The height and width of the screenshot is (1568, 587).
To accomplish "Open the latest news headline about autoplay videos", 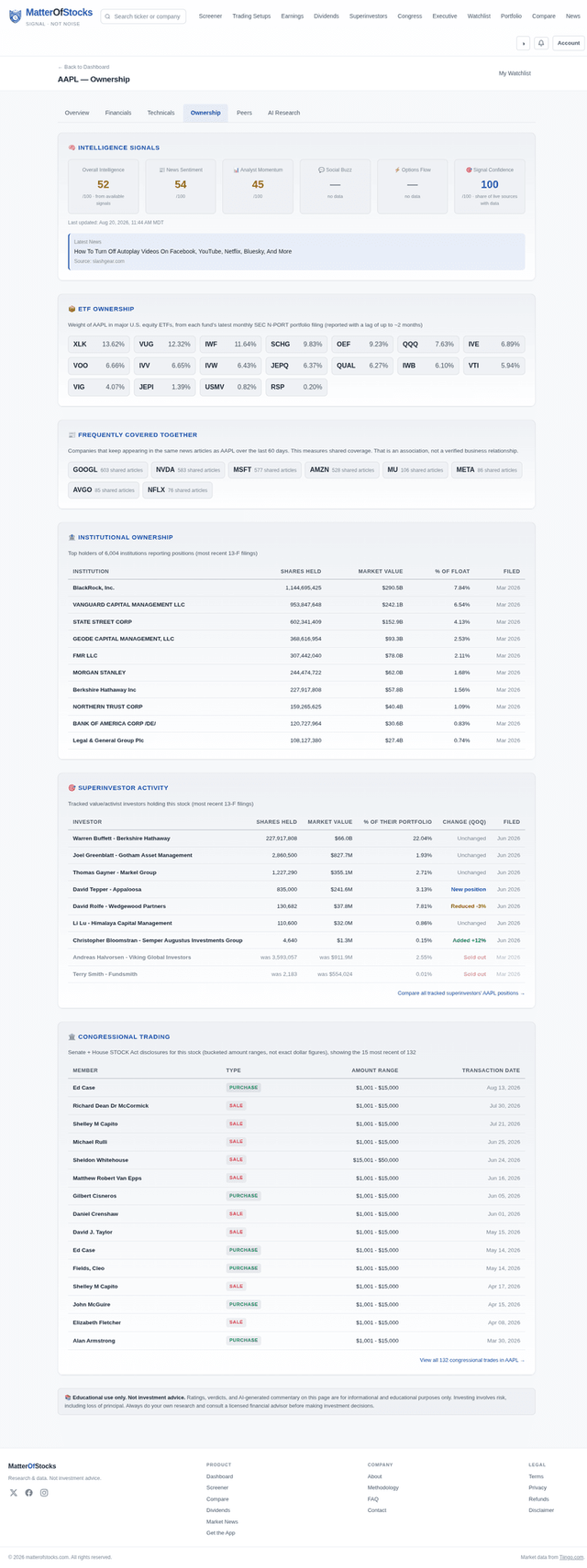I will (183, 251).
